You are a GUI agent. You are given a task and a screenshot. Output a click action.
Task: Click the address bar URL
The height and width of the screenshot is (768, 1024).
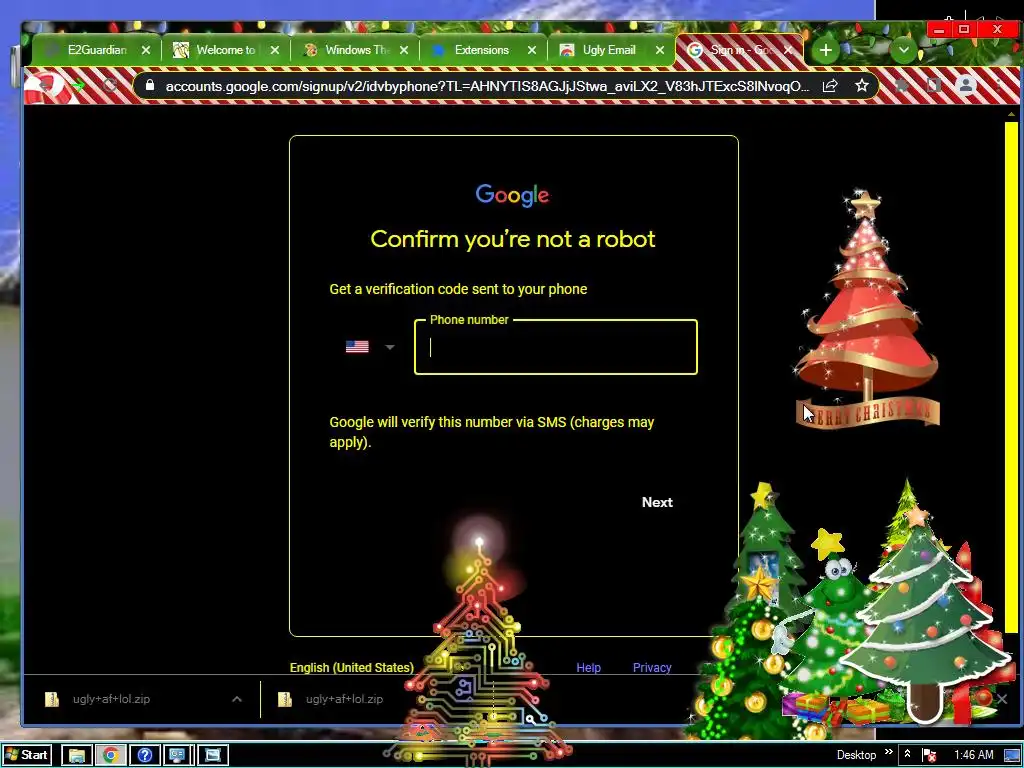click(x=487, y=86)
